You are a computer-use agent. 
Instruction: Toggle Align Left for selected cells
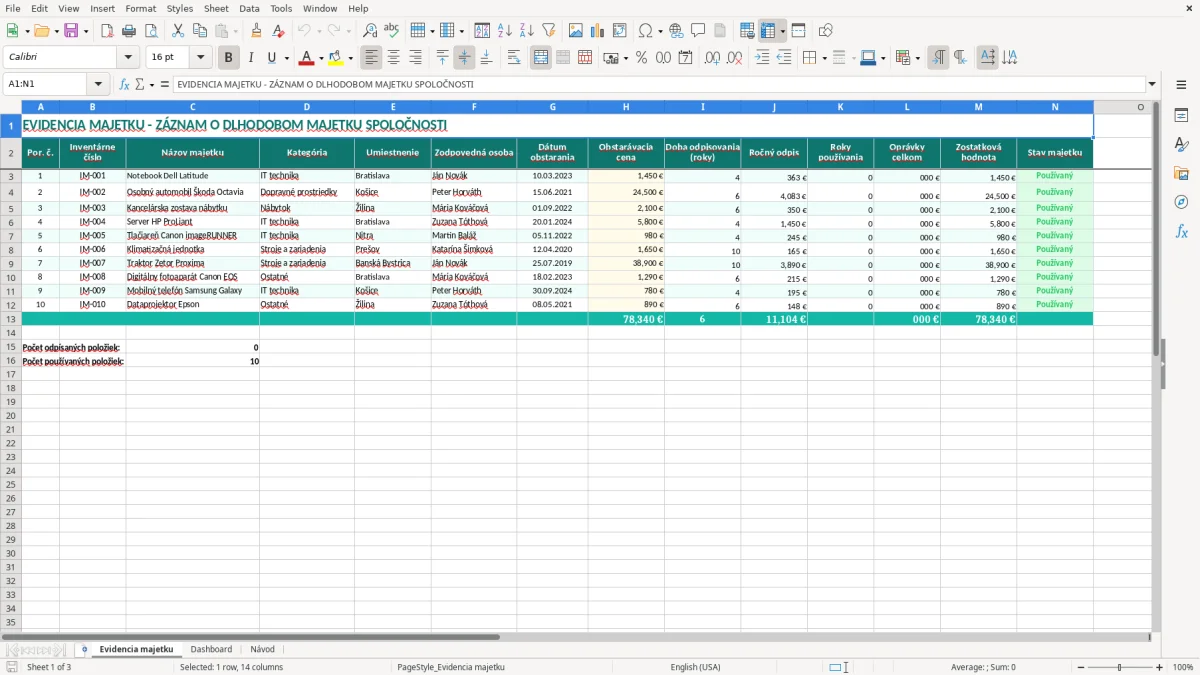pos(371,58)
